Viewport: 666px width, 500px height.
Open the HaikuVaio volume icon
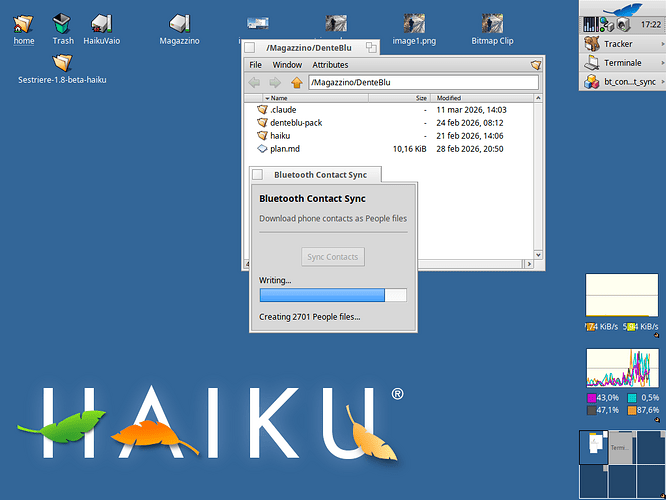pos(101,24)
